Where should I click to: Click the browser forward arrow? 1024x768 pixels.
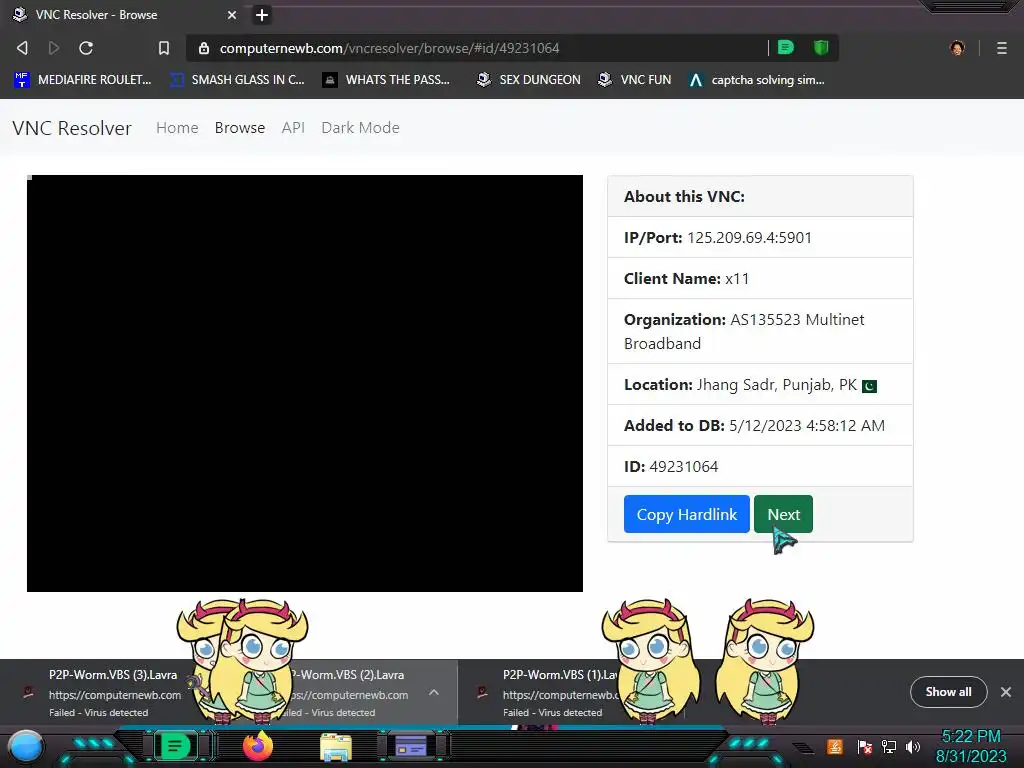click(x=54, y=48)
